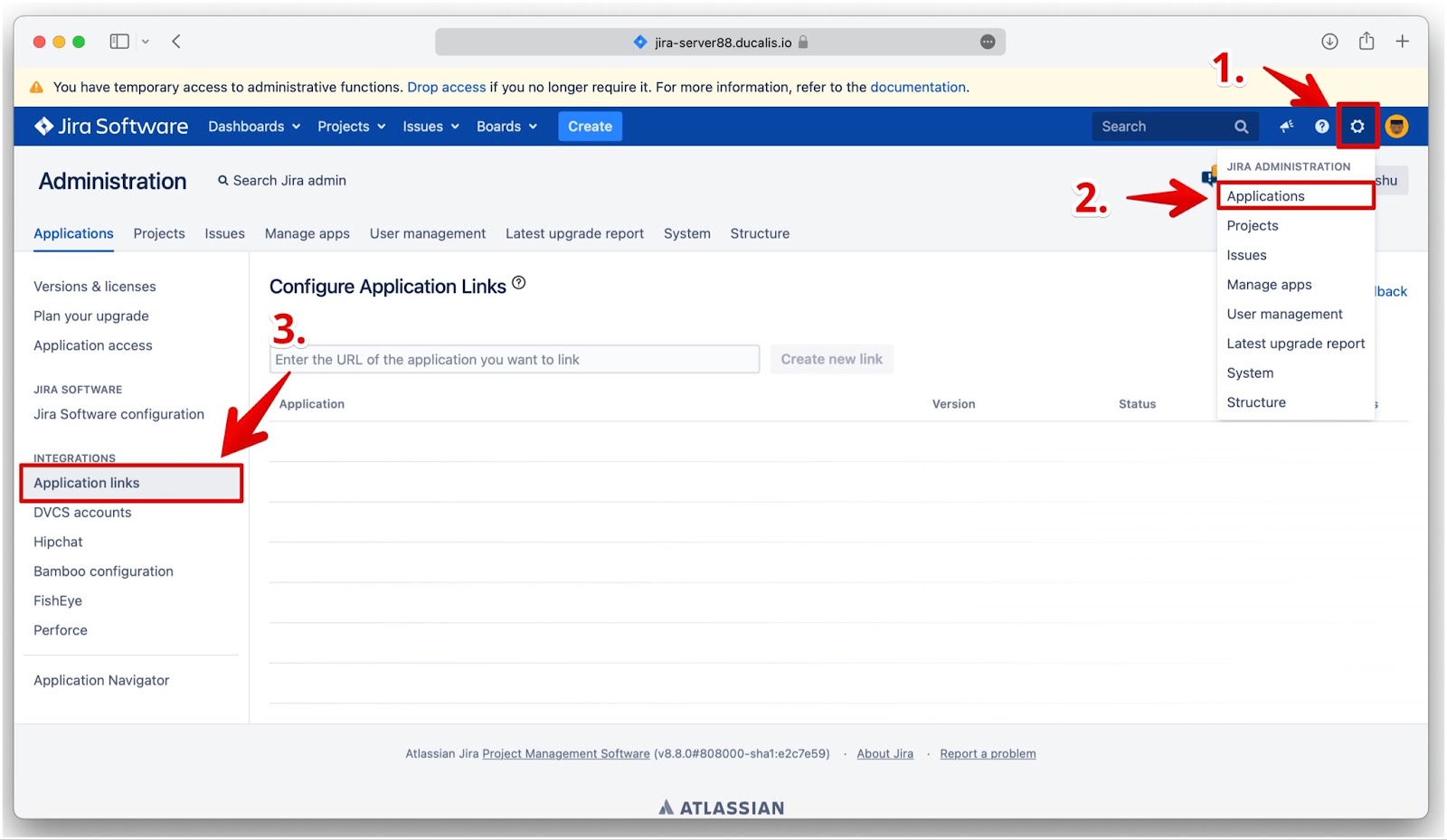Click the Safari share icon

pyautogui.click(x=1366, y=41)
